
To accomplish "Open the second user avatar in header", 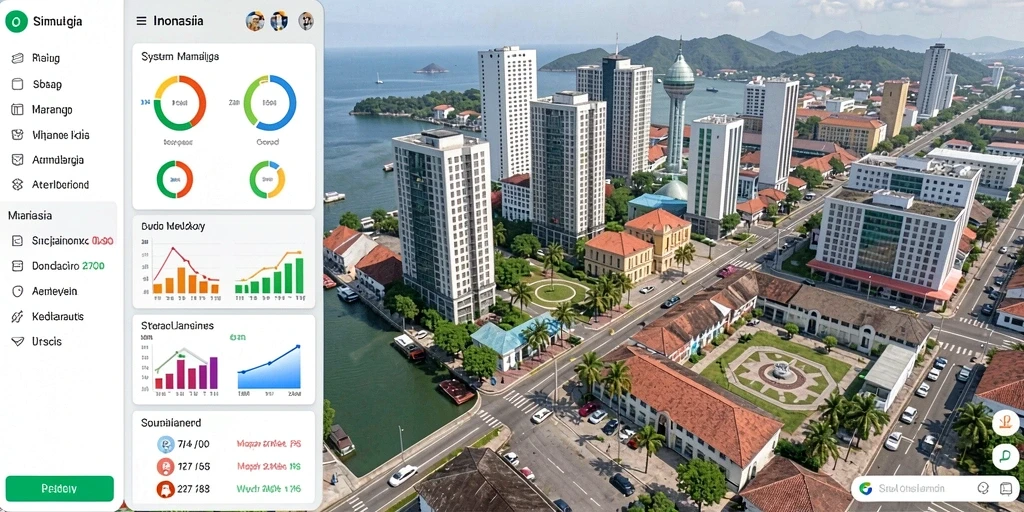I will 279,21.
